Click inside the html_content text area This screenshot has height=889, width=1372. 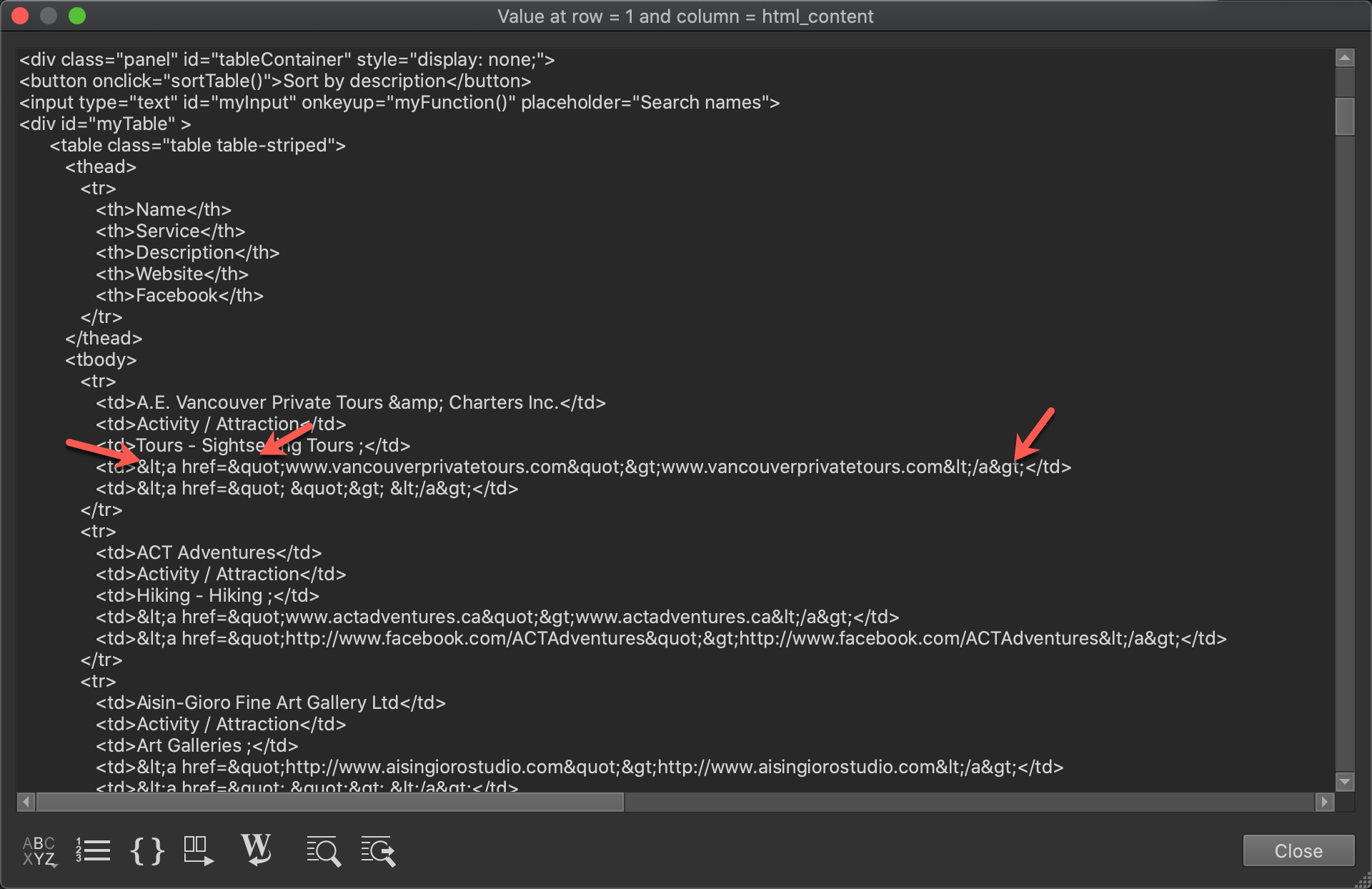point(643,357)
